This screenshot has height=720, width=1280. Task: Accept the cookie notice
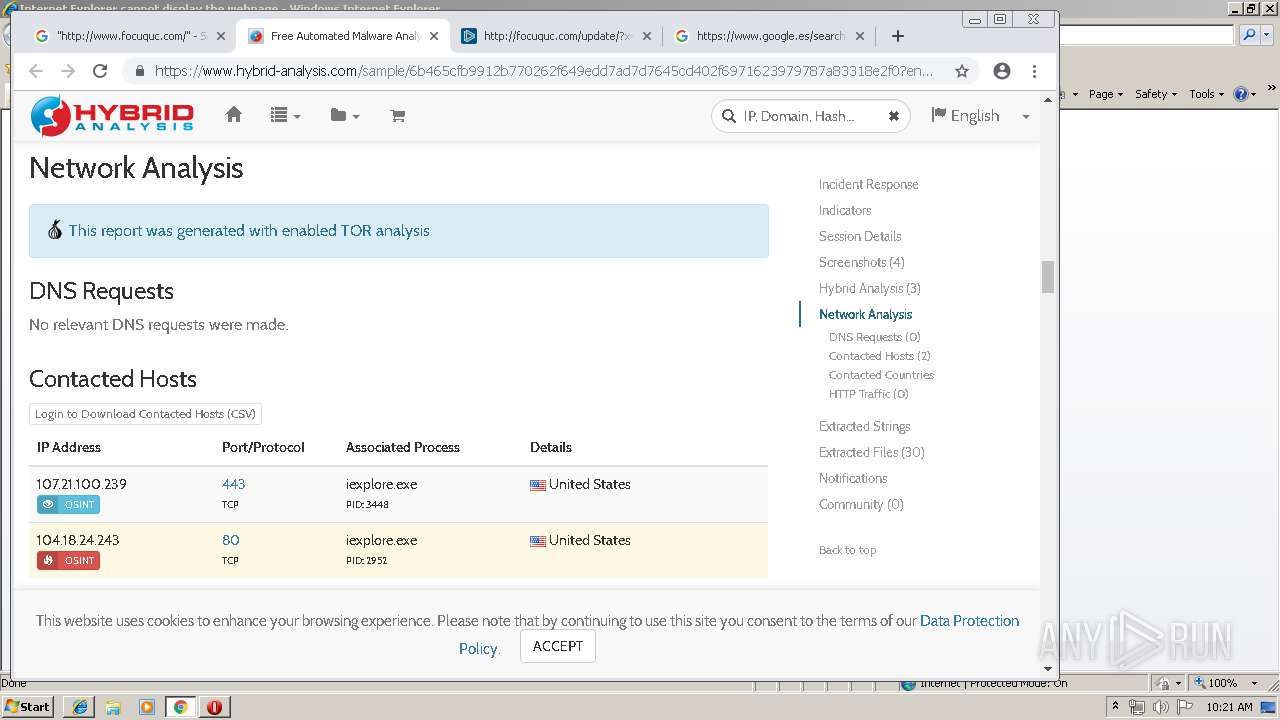pyautogui.click(x=558, y=646)
